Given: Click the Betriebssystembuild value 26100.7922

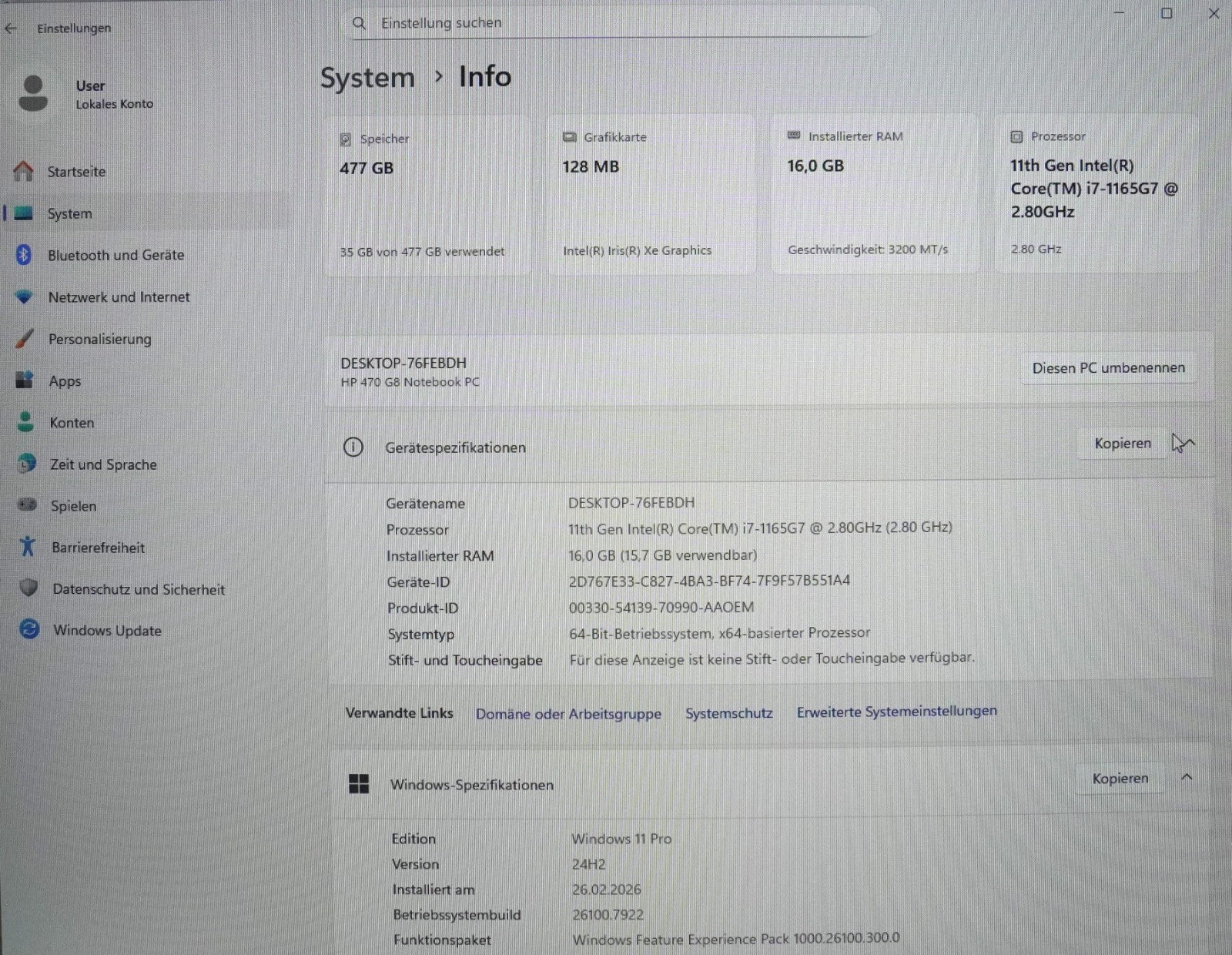Looking at the screenshot, I should 608,915.
